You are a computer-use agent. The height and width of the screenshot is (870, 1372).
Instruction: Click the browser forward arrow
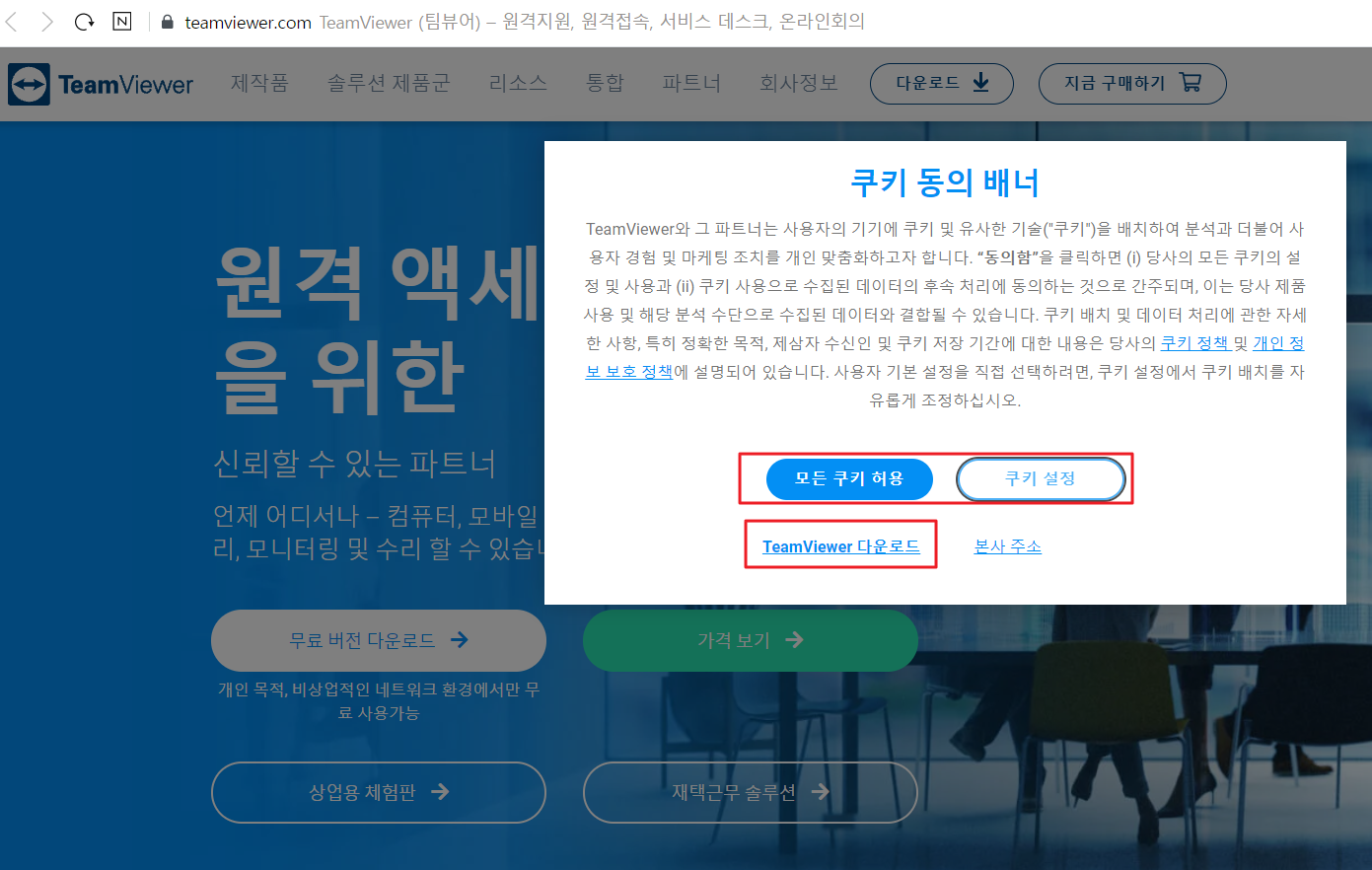coord(46,22)
